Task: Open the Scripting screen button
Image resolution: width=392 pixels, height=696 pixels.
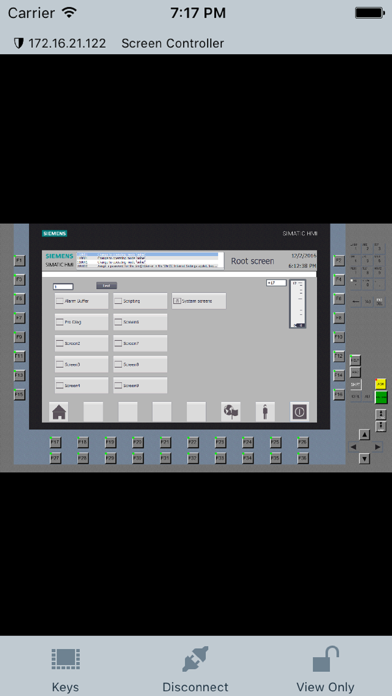Action: [140, 301]
